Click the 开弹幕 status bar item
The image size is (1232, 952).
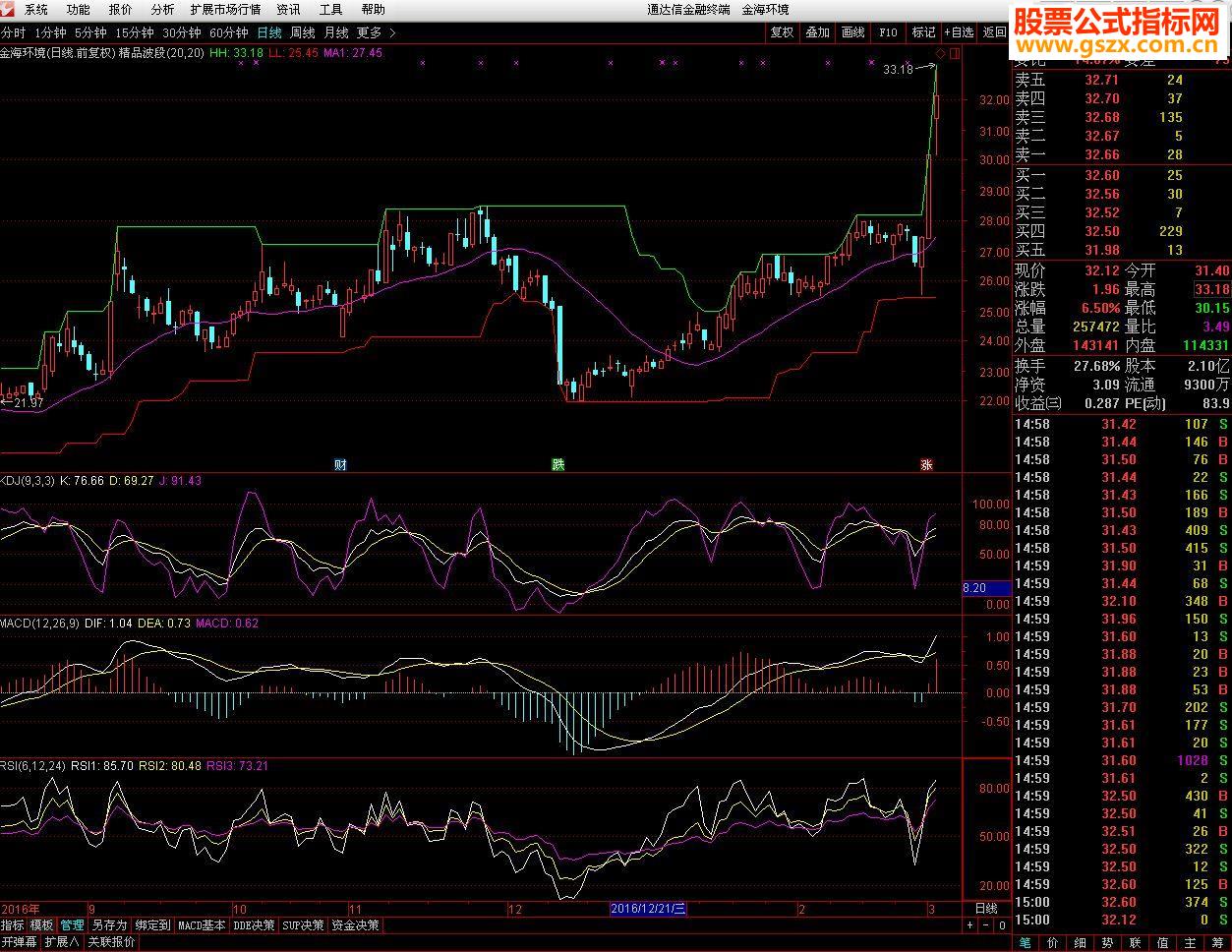pyautogui.click(x=20, y=942)
